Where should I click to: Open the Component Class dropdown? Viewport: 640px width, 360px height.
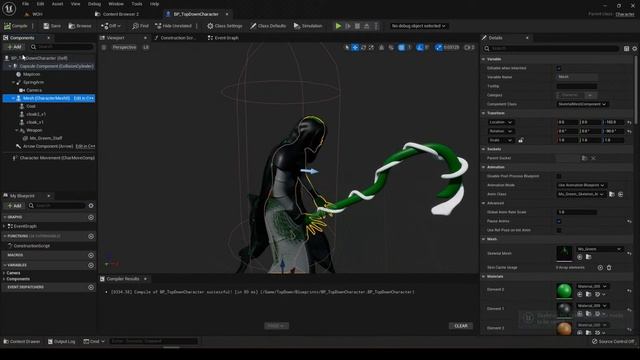pos(582,104)
